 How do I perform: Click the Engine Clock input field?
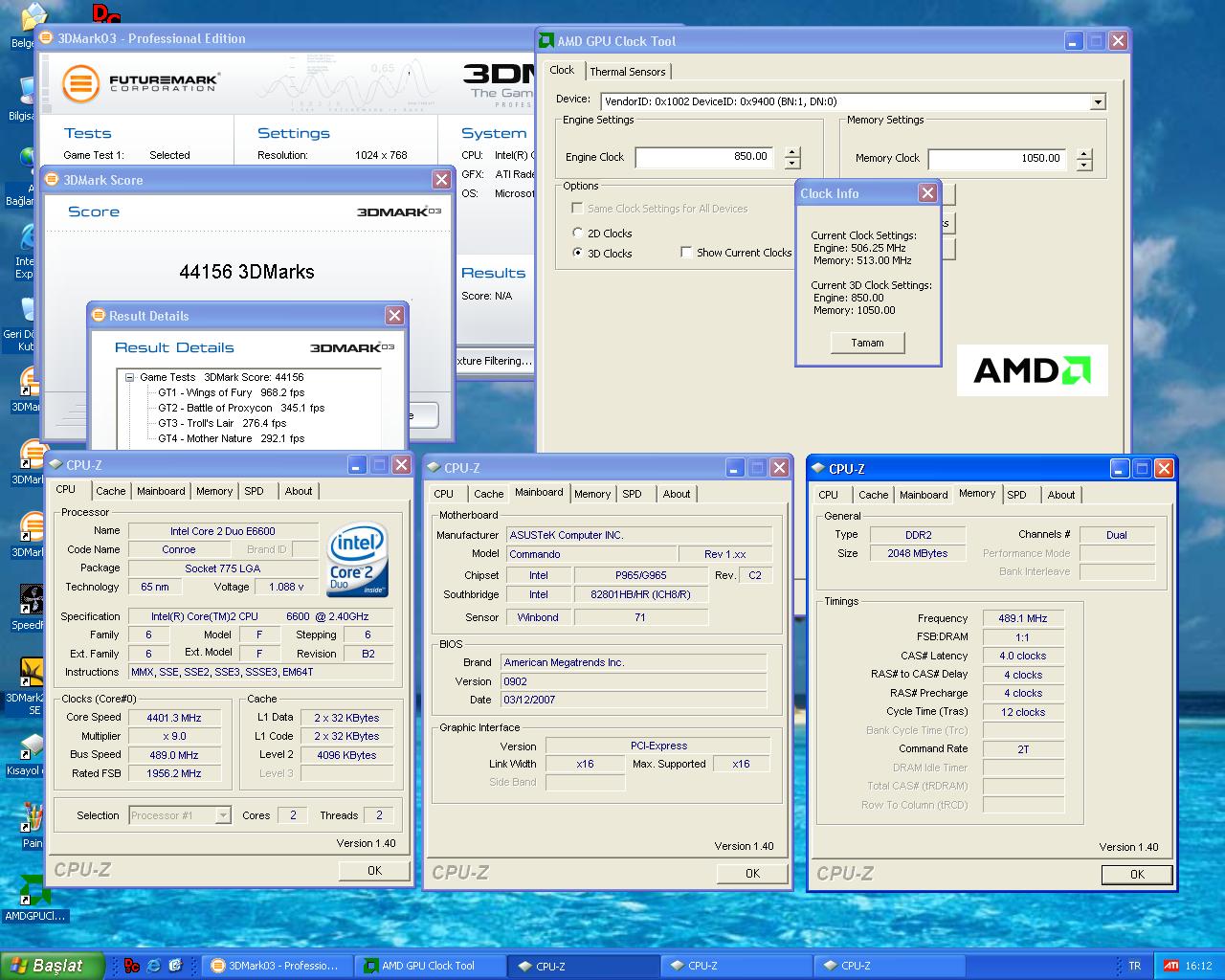pos(704,157)
